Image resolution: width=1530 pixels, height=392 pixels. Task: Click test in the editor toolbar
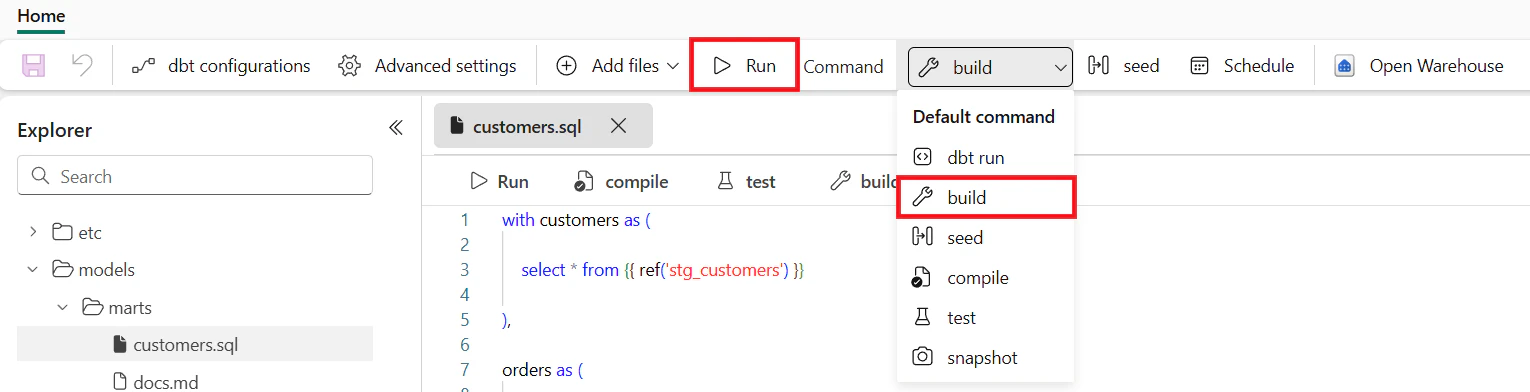[x=746, y=182]
